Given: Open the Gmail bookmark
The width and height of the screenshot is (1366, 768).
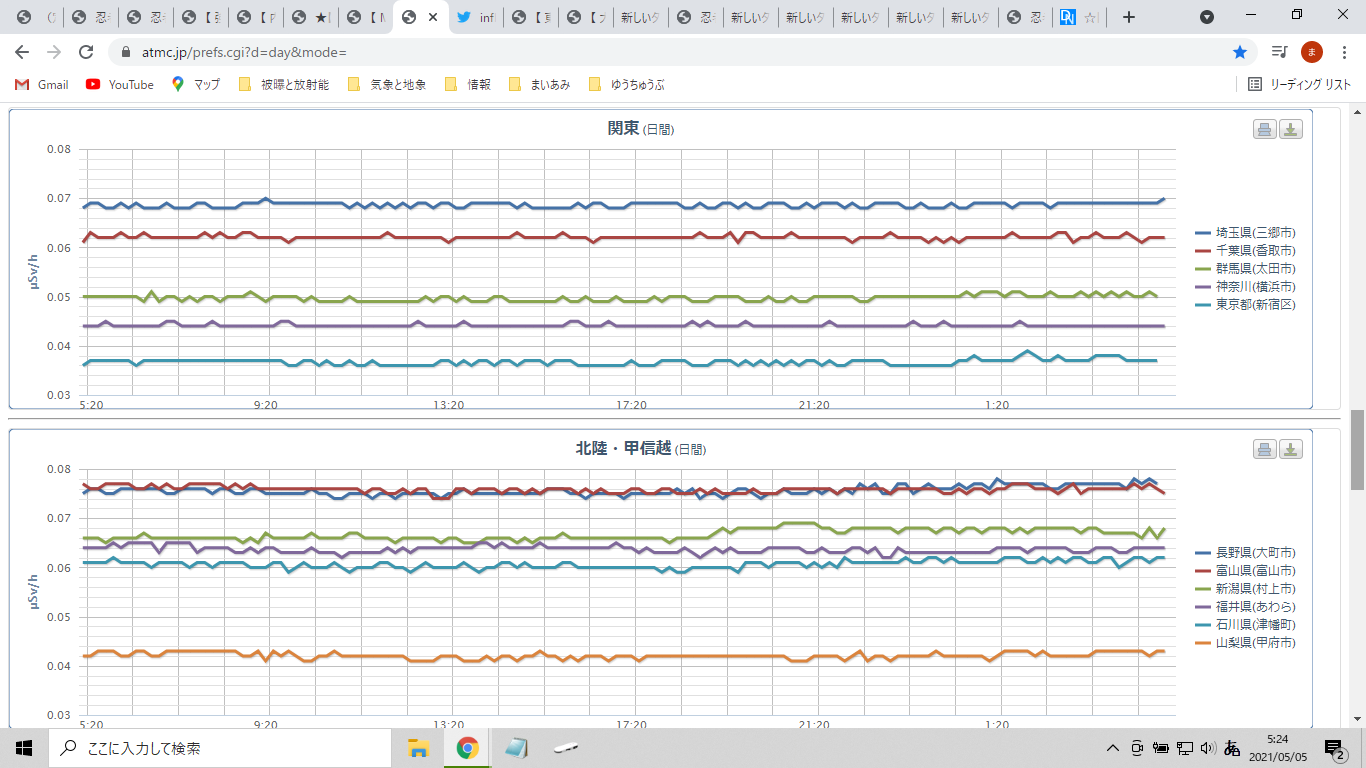Looking at the screenshot, I should click(x=42, y=85).
